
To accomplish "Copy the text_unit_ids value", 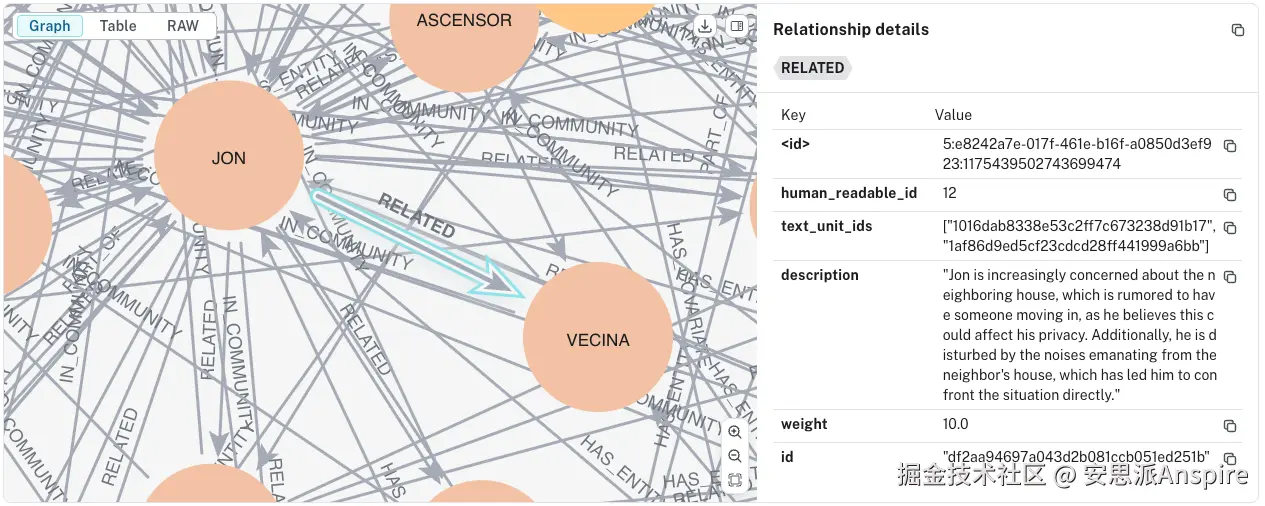I will [1231, 228].
